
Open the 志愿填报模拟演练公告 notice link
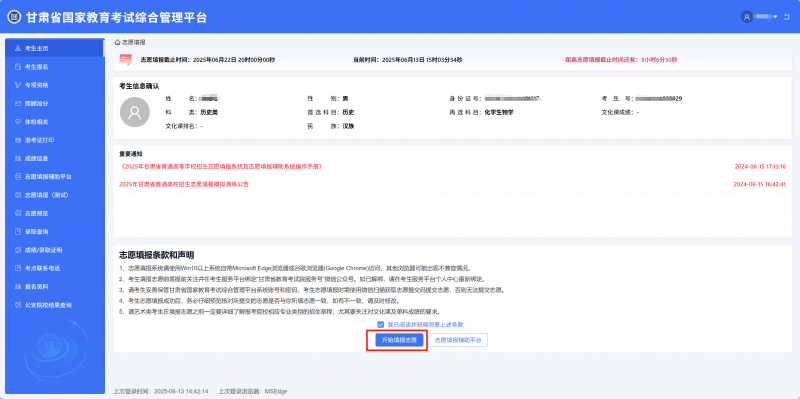[x=184, y=184]
